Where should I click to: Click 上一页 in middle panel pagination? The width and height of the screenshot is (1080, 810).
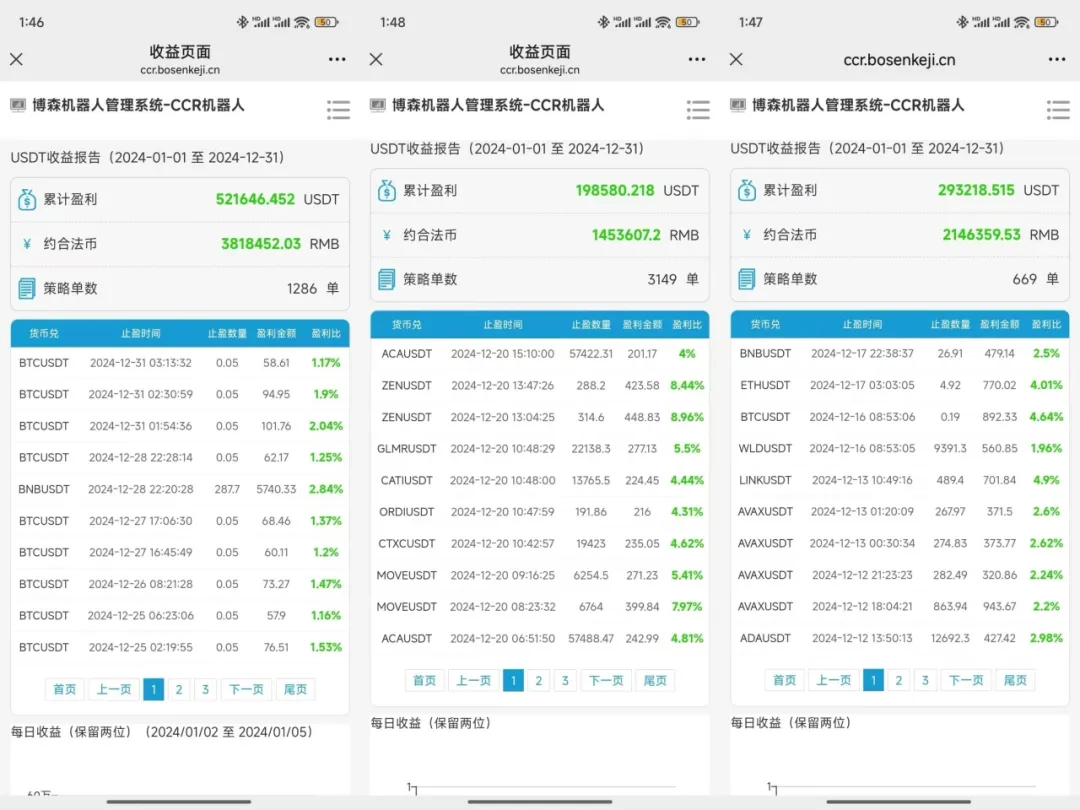coord(474,681)
